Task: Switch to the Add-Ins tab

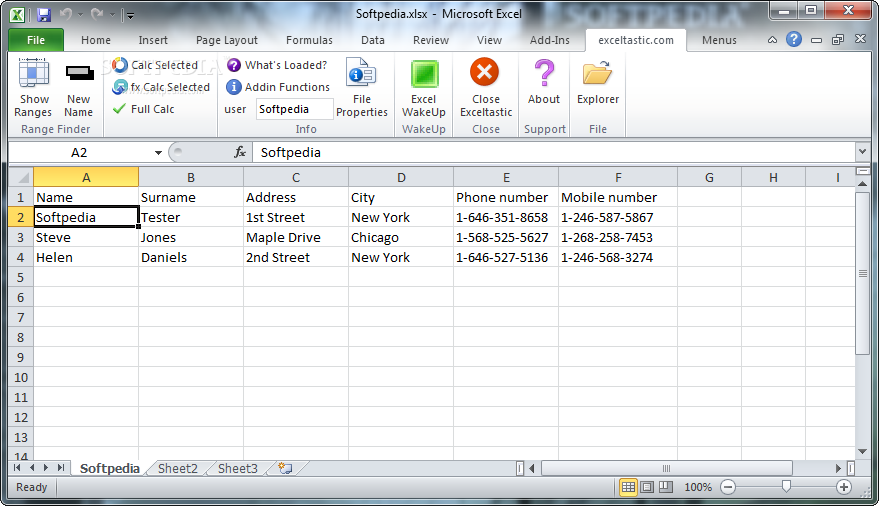Action: [x=549, y=40]
